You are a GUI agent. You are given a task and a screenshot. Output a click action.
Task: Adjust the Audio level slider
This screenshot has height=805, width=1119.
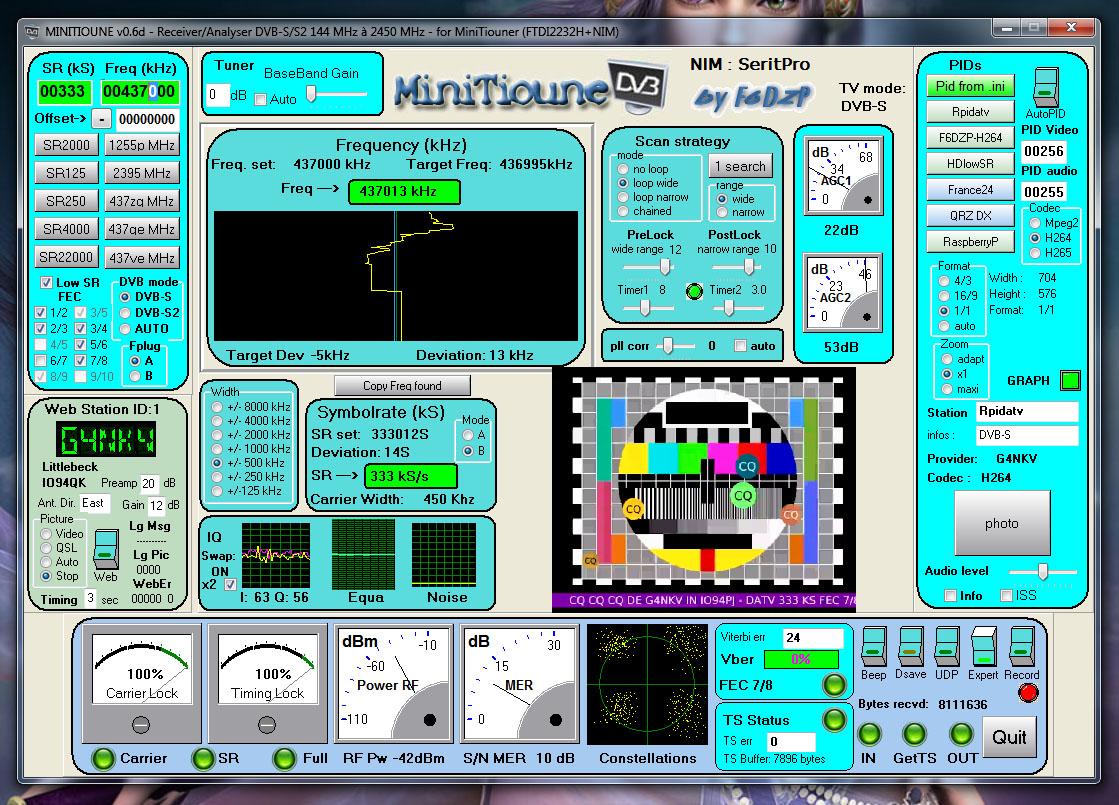(x=1043, y=571)
